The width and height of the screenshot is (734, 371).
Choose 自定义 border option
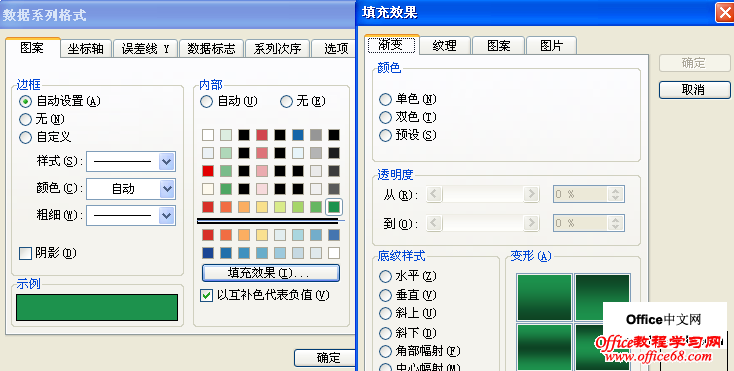click(x=25, y=137)
